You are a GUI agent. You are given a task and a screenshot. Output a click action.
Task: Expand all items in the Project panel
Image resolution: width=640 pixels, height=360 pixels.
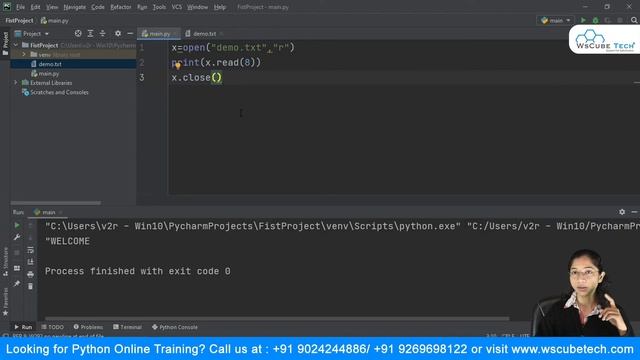pyautogui.click(x=90, y=33)
